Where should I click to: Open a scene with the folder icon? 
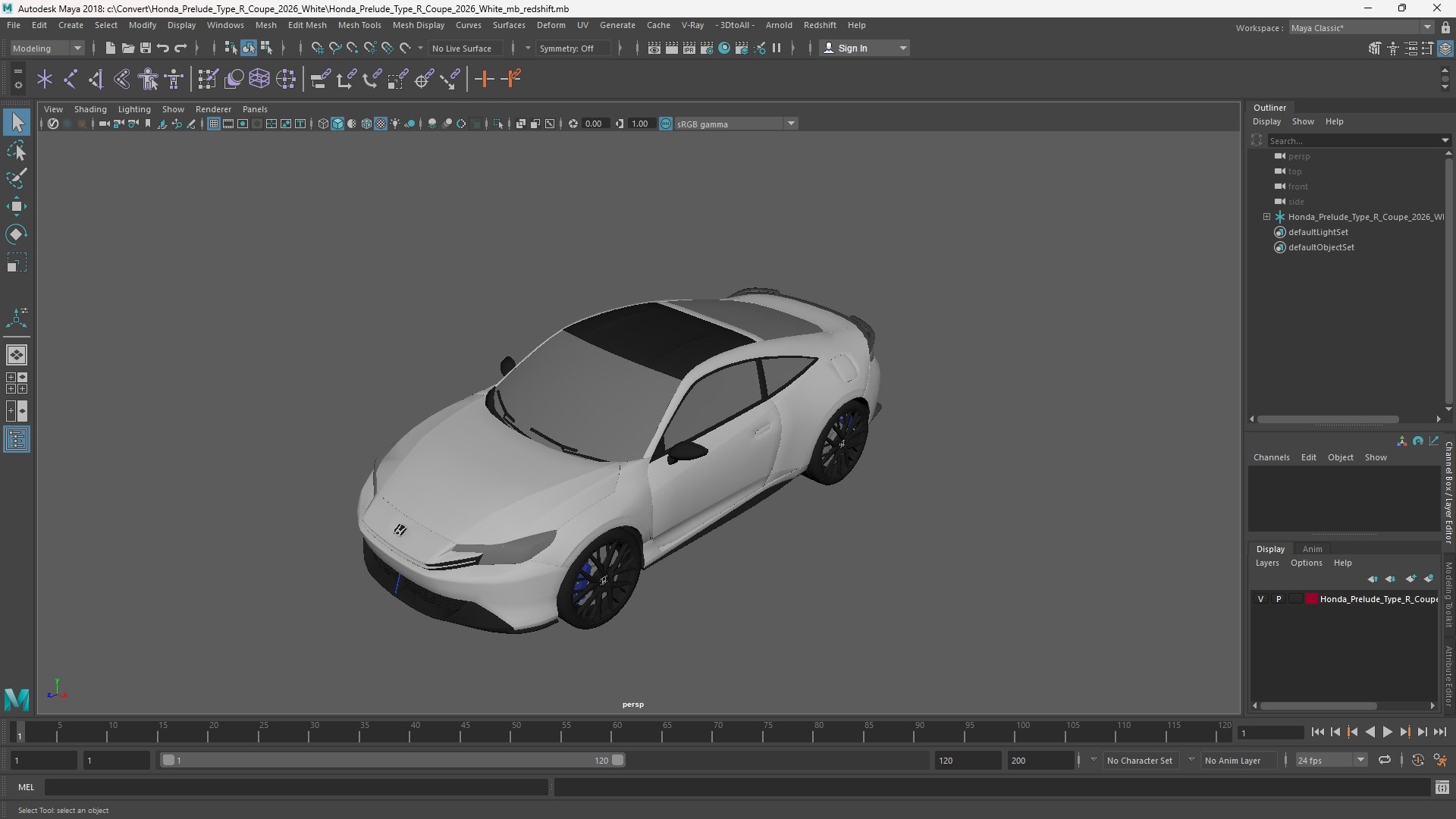tap(127, 48)
